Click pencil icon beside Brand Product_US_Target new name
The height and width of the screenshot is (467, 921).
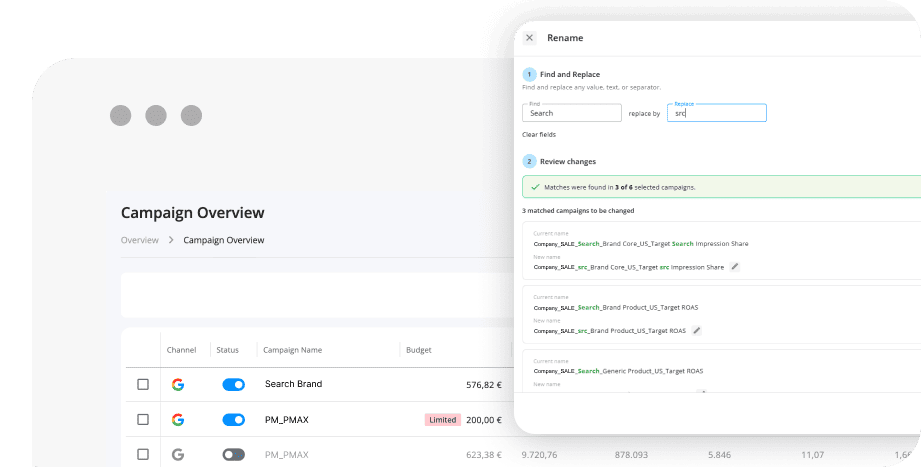(x=697, y=330)
